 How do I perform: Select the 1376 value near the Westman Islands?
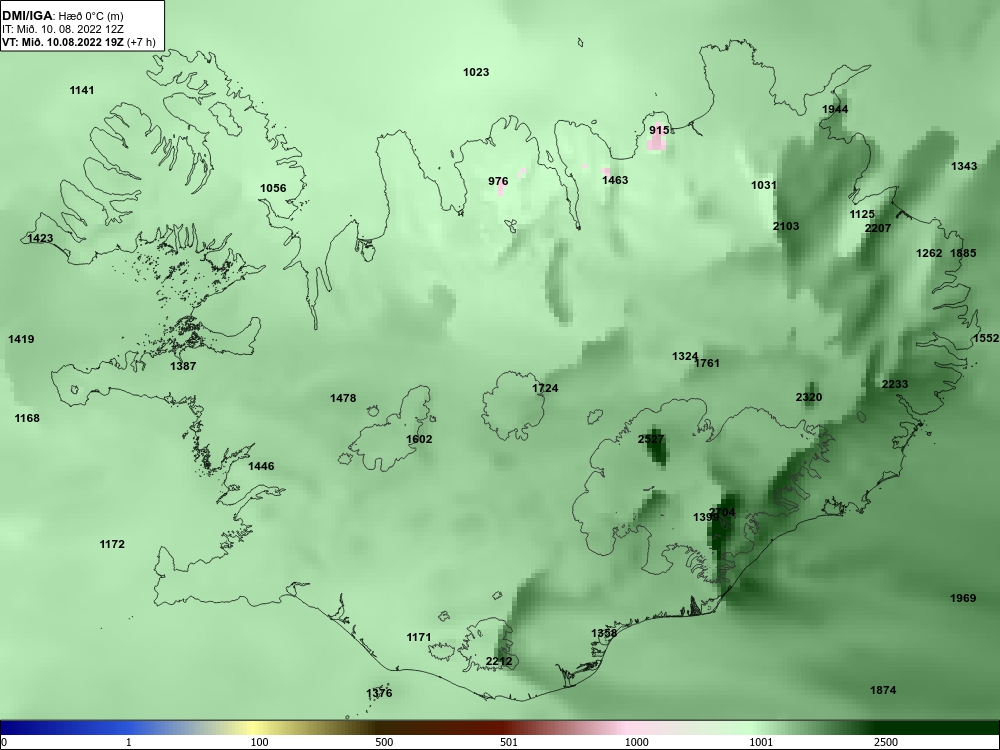[379, 694]
